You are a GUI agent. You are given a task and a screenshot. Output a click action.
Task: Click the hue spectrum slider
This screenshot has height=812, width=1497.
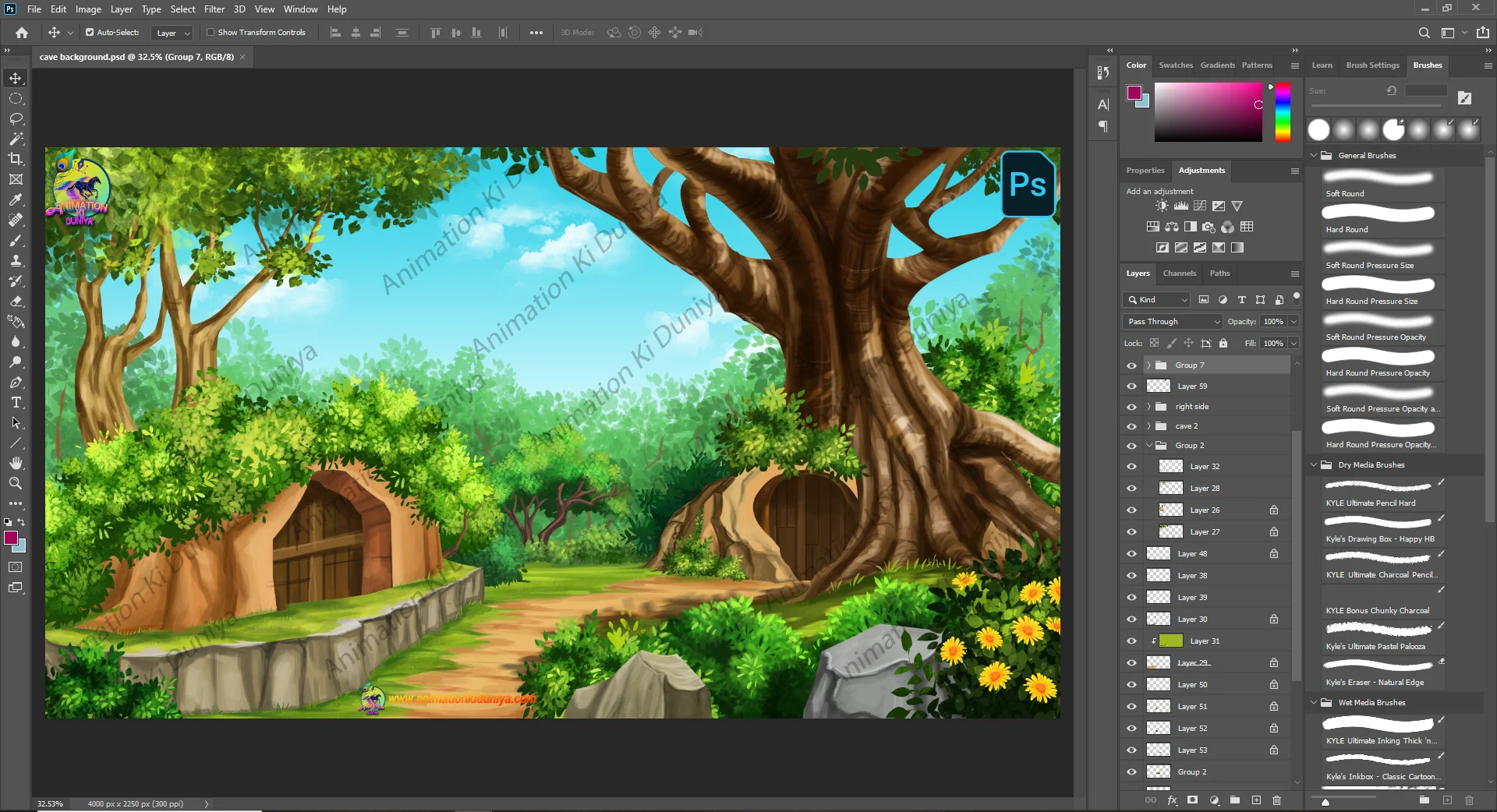[x=1283, y=113]
